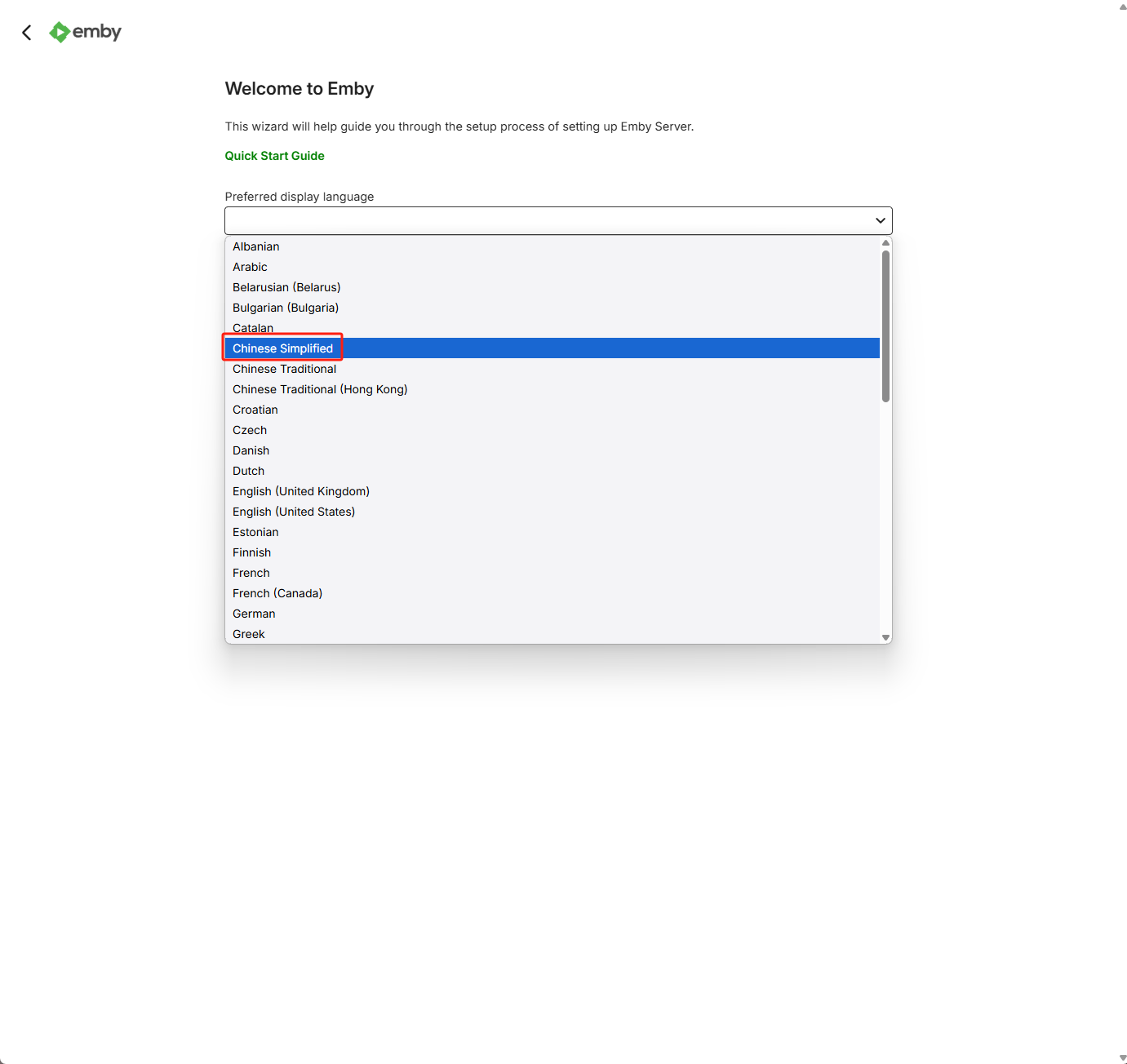This screenshot has height=1064, width=1127.
Task: Choose French (Canada) option
Action: [x=277, y=593]
